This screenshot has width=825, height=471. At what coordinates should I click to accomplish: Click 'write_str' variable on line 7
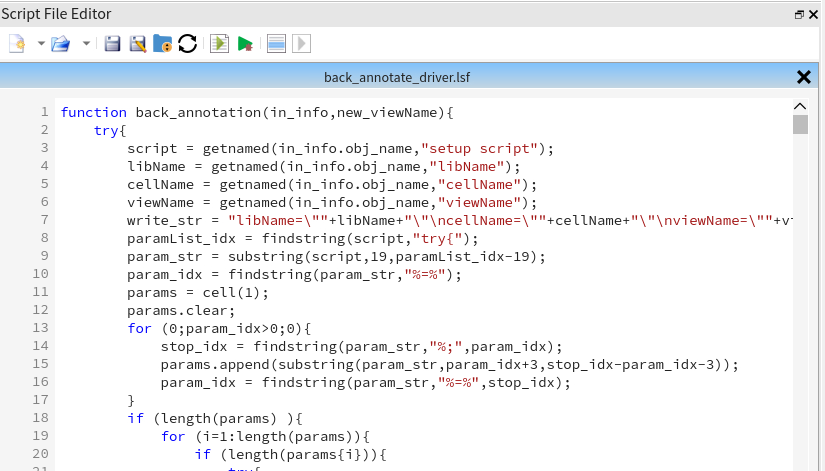164,221
